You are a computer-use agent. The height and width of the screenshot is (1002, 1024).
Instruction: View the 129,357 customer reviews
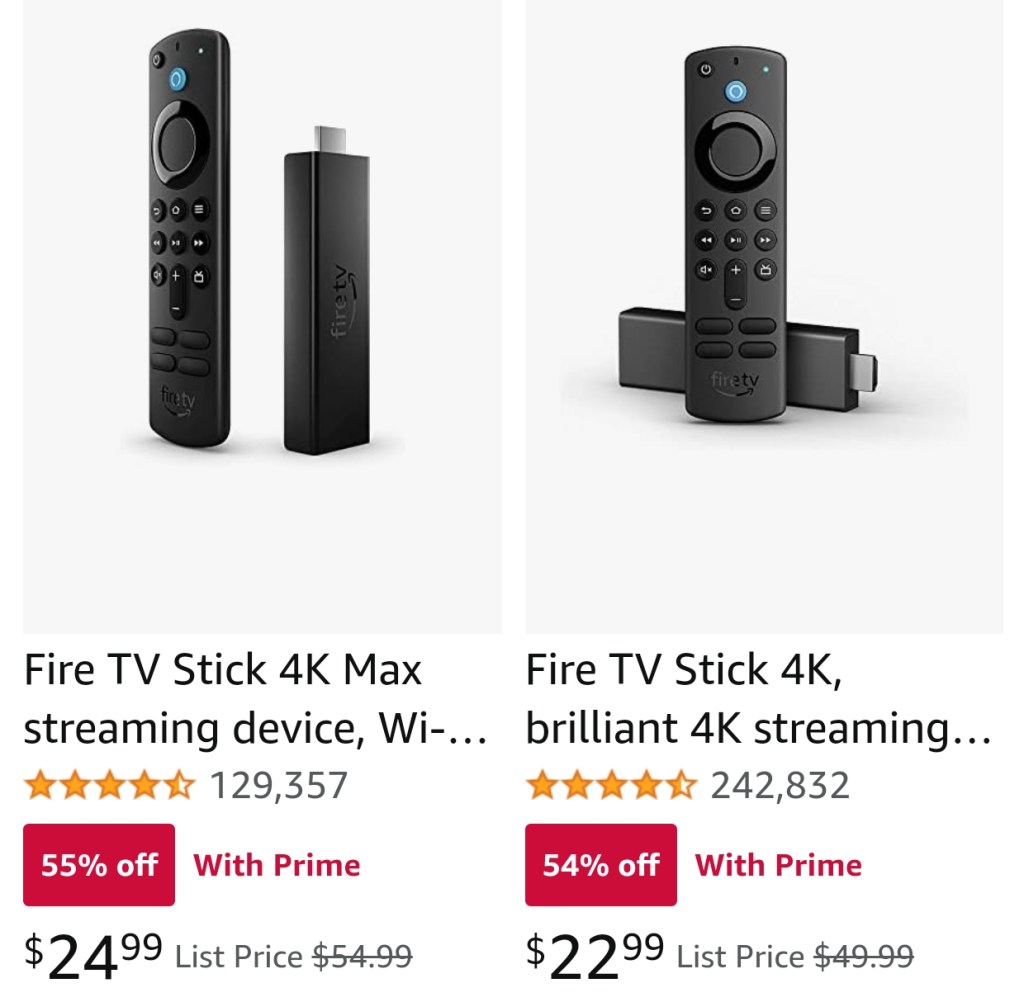278,785
